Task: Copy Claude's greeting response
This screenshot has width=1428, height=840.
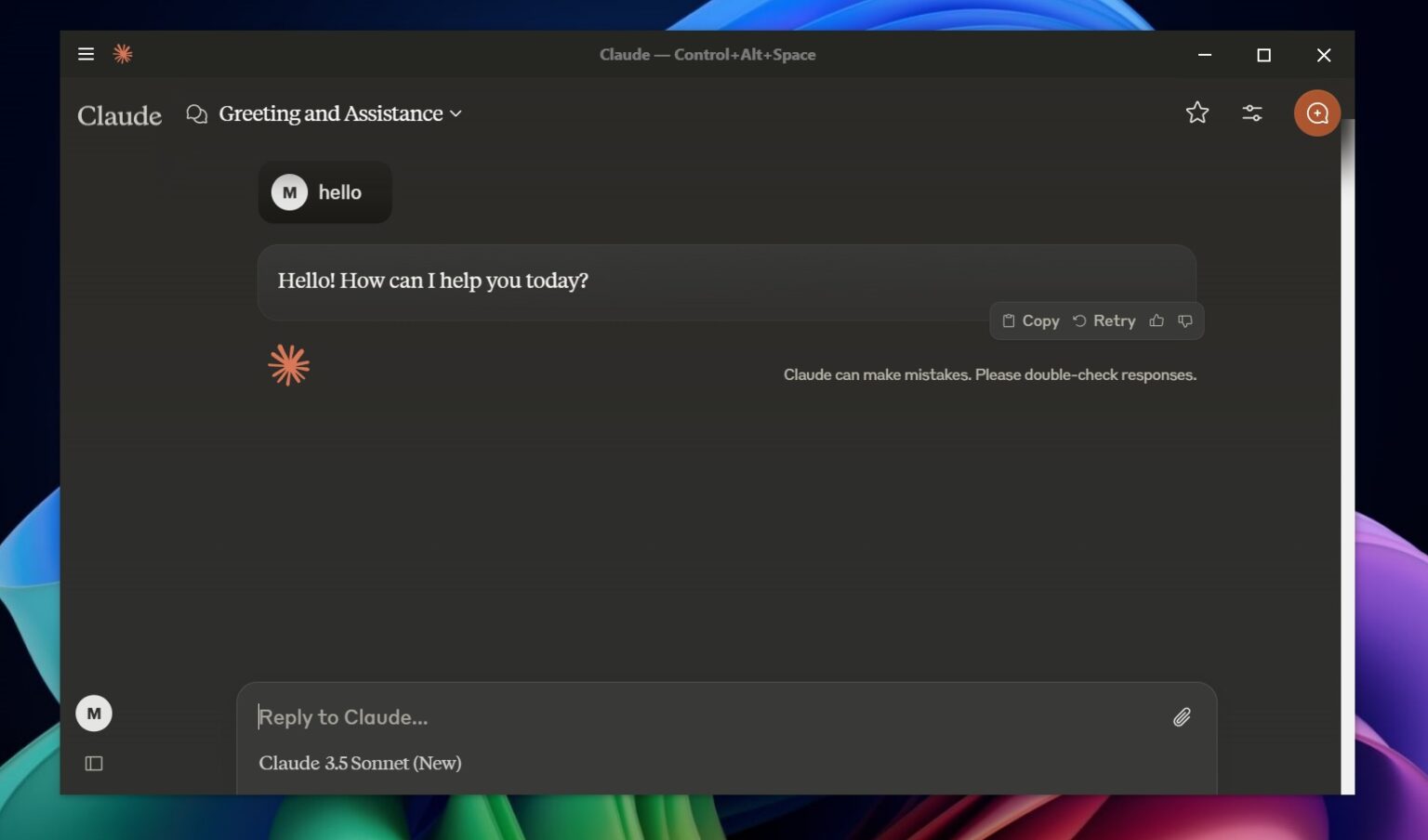Action: (x=1030, y=321)
